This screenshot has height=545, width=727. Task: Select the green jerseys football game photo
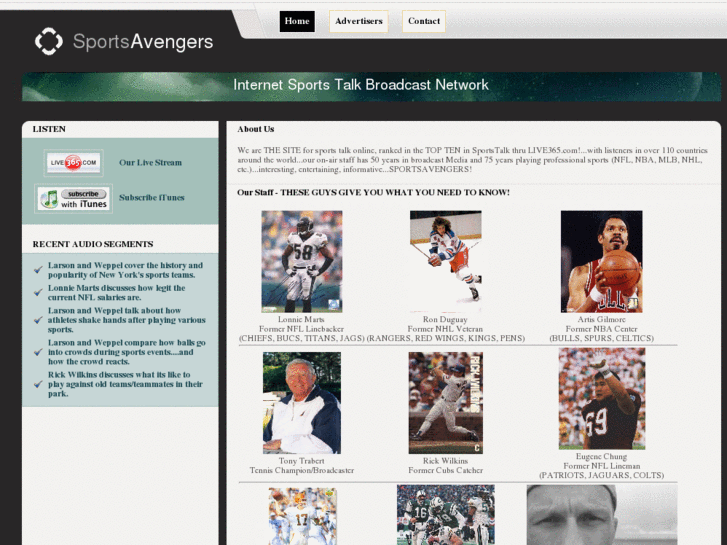click(446, 515)
